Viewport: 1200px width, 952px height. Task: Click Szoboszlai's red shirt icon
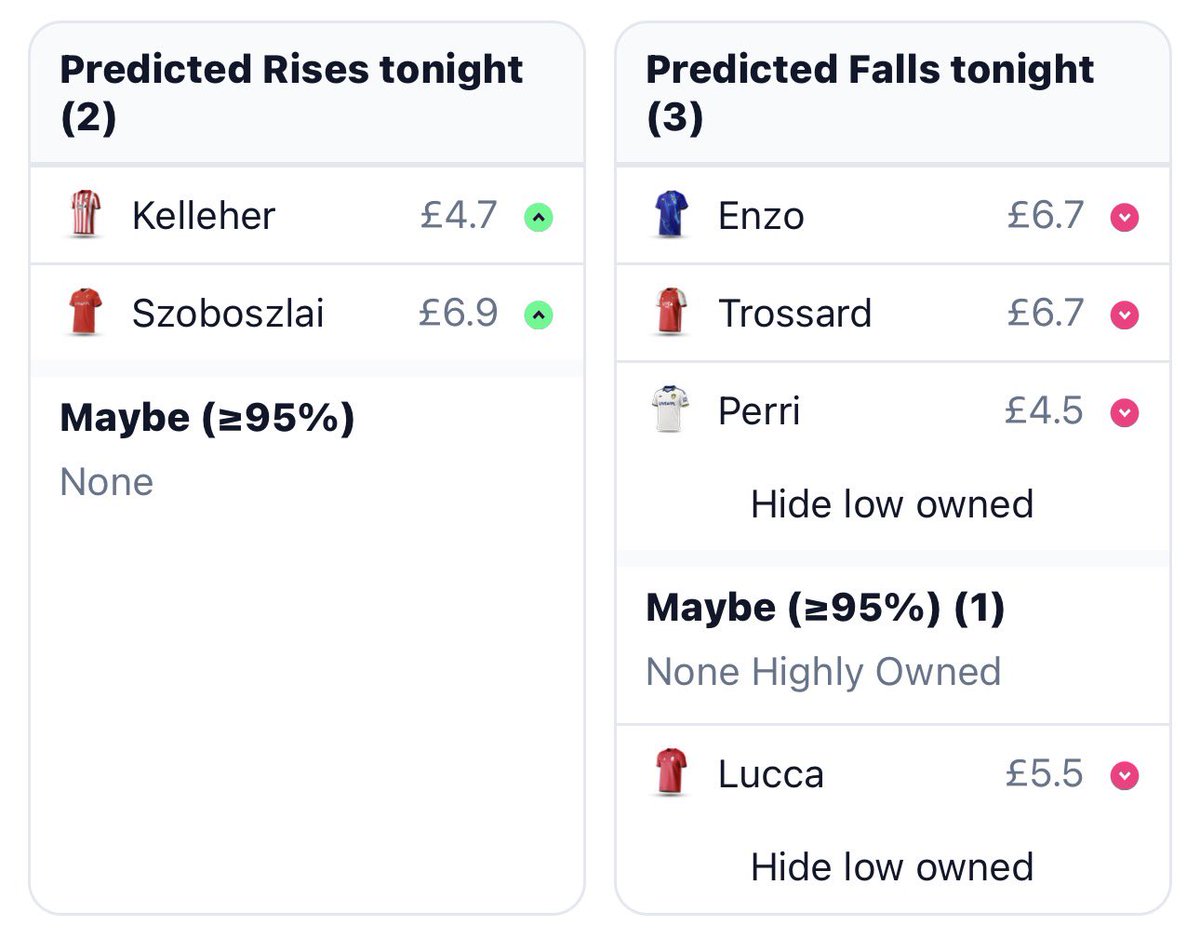[86, 314]
